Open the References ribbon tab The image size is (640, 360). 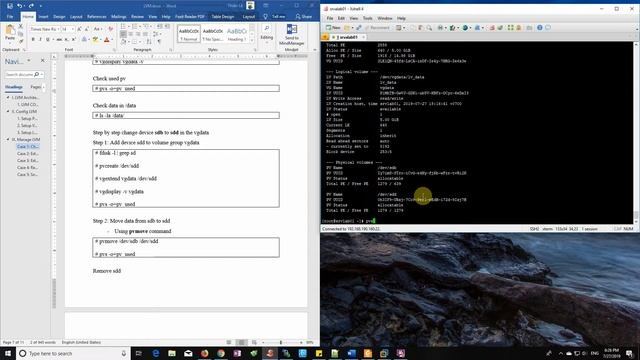pos(97,17)
